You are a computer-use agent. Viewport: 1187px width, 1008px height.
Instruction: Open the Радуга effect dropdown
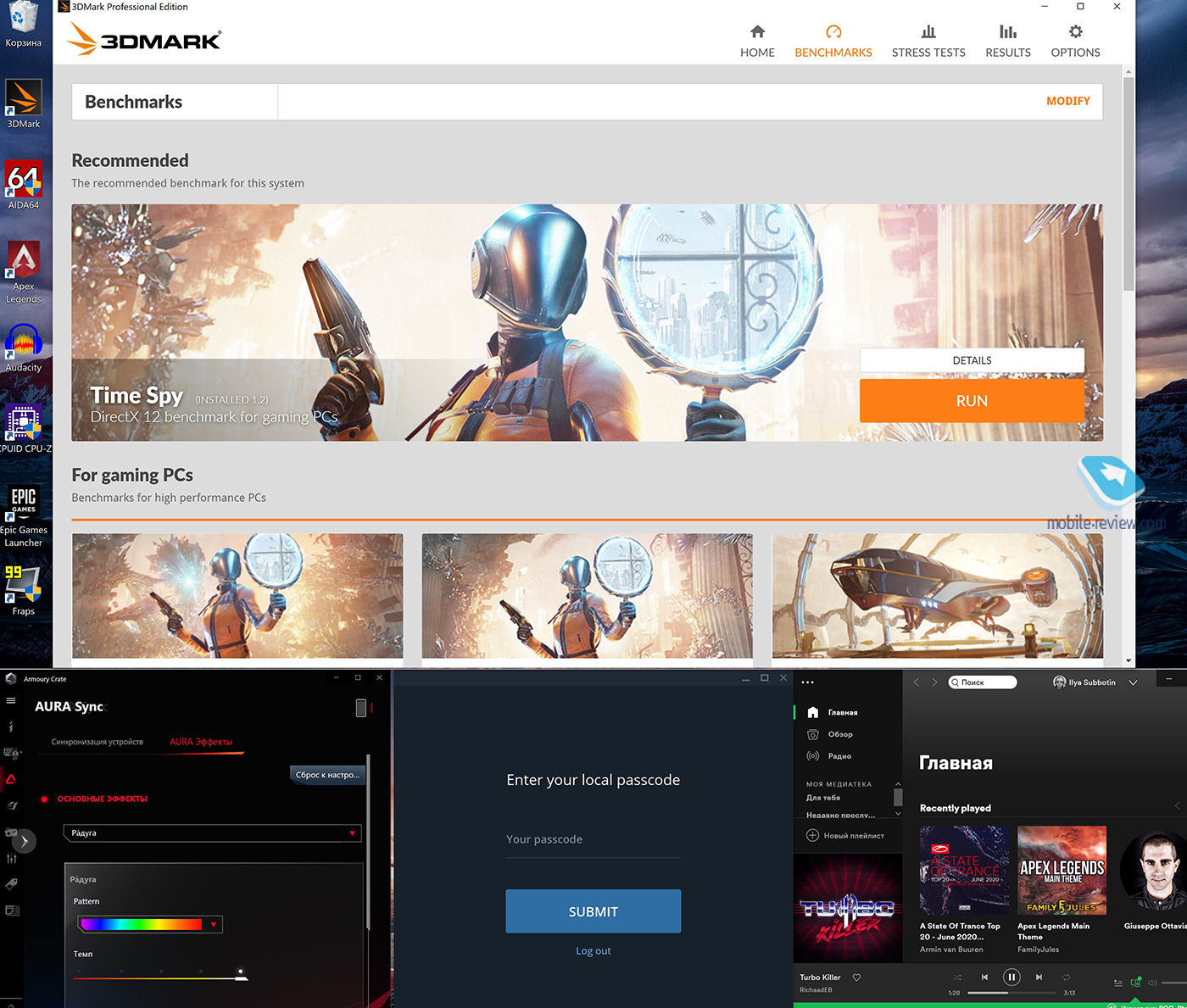coord(212,833)
